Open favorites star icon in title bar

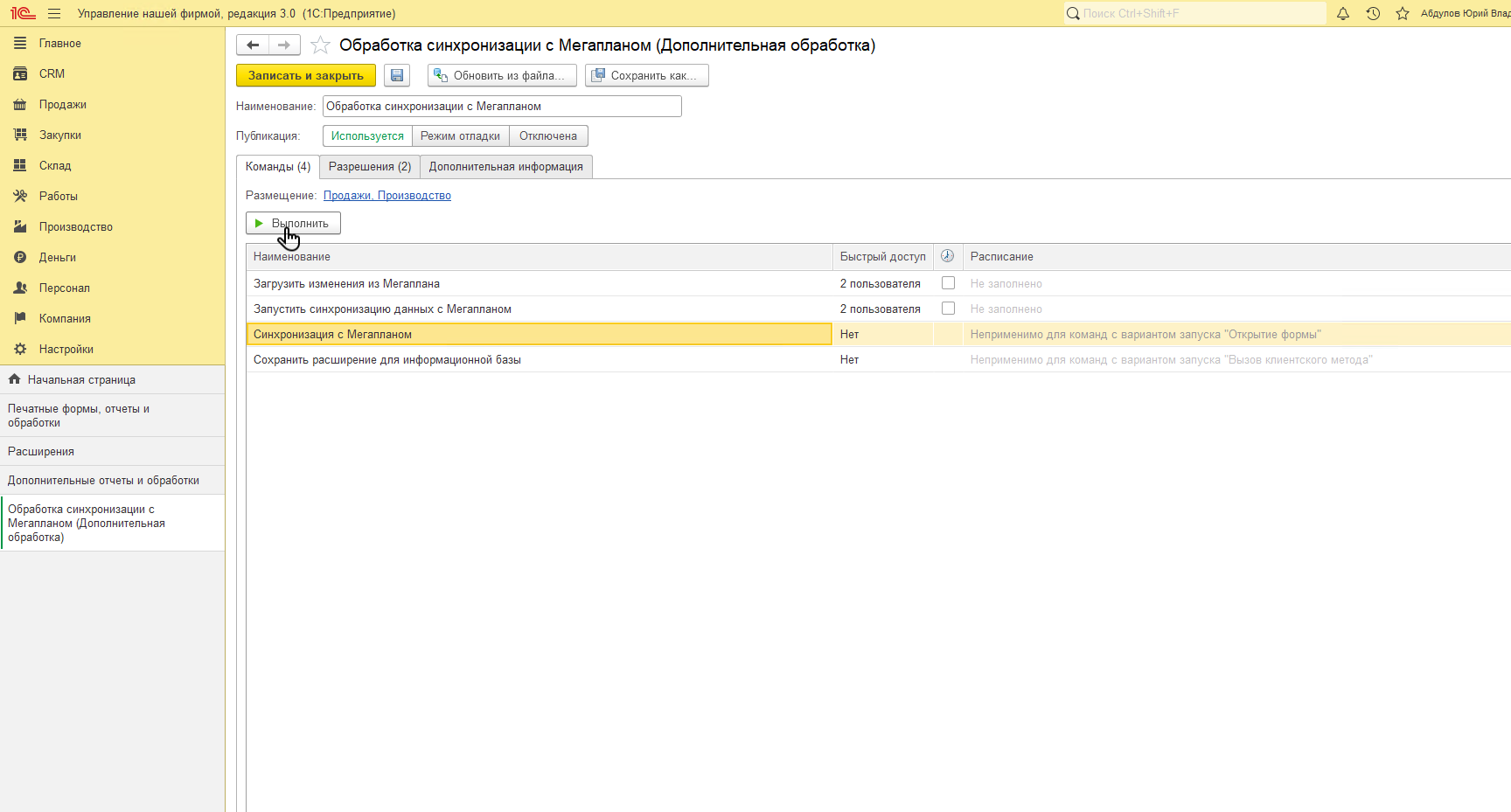pos(1403,13)
